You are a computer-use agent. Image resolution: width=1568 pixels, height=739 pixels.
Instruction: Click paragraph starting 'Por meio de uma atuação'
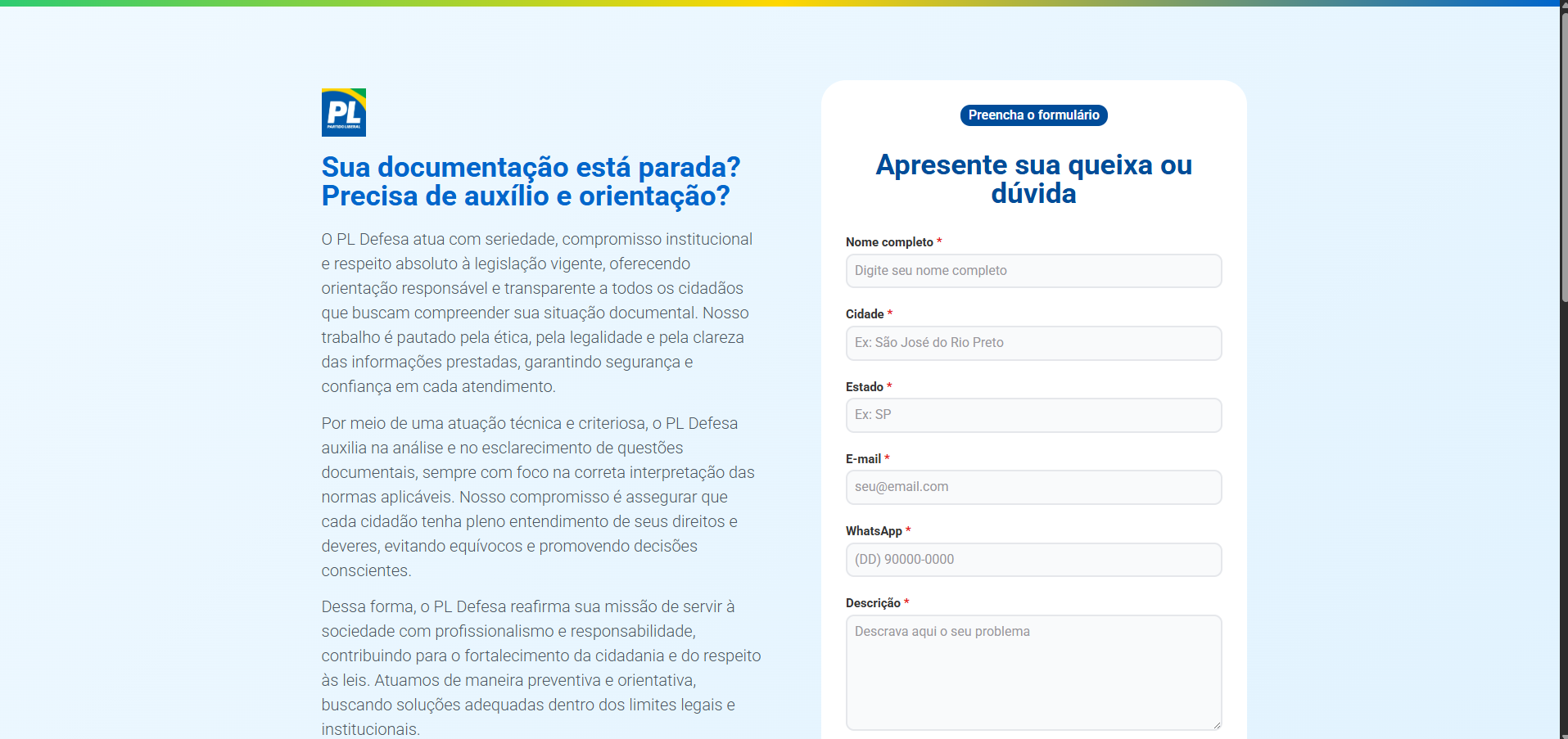point(539,497)
